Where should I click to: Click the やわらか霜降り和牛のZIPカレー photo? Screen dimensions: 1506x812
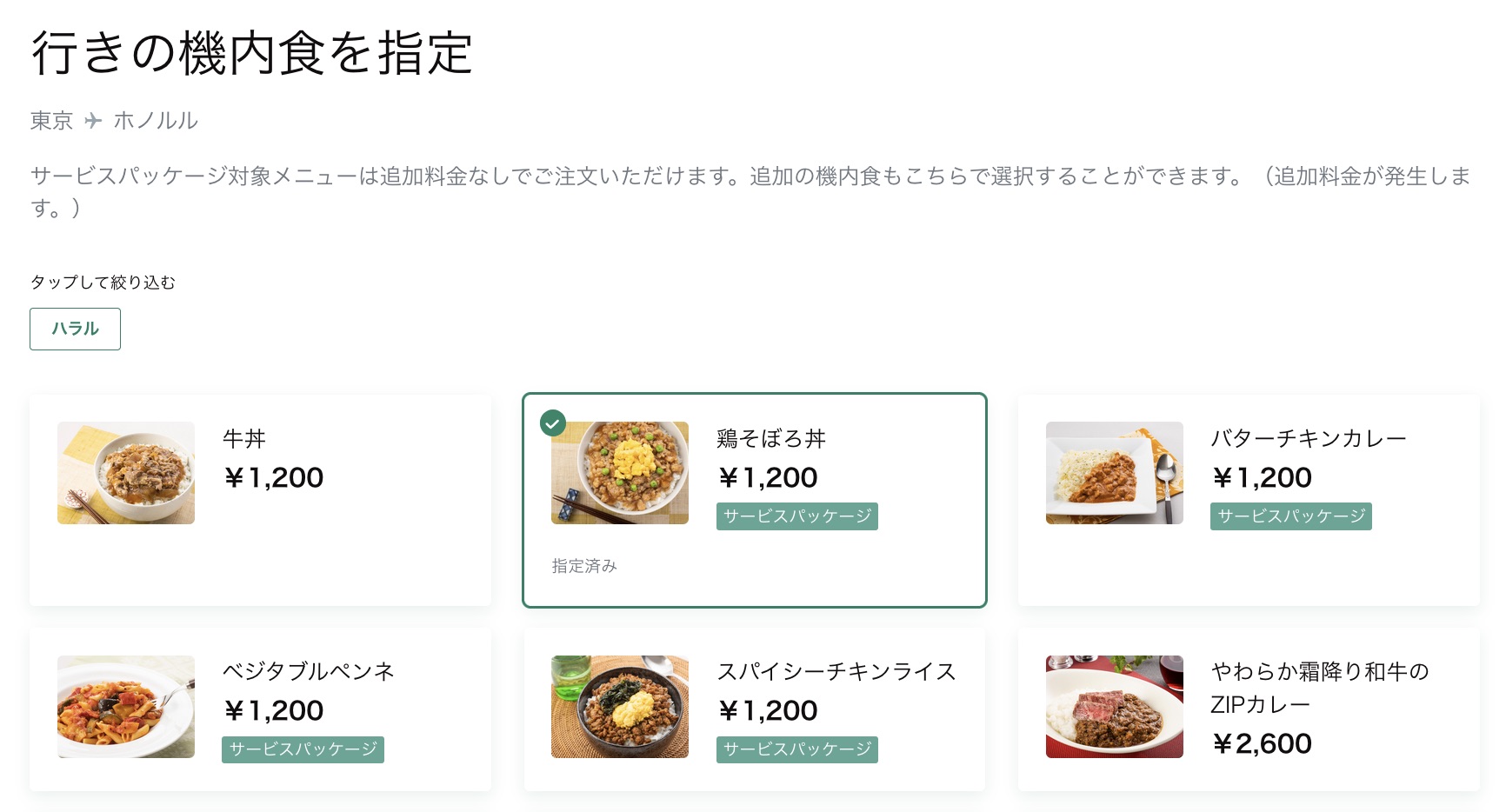pyautogui.click(x=1114, y=707)
